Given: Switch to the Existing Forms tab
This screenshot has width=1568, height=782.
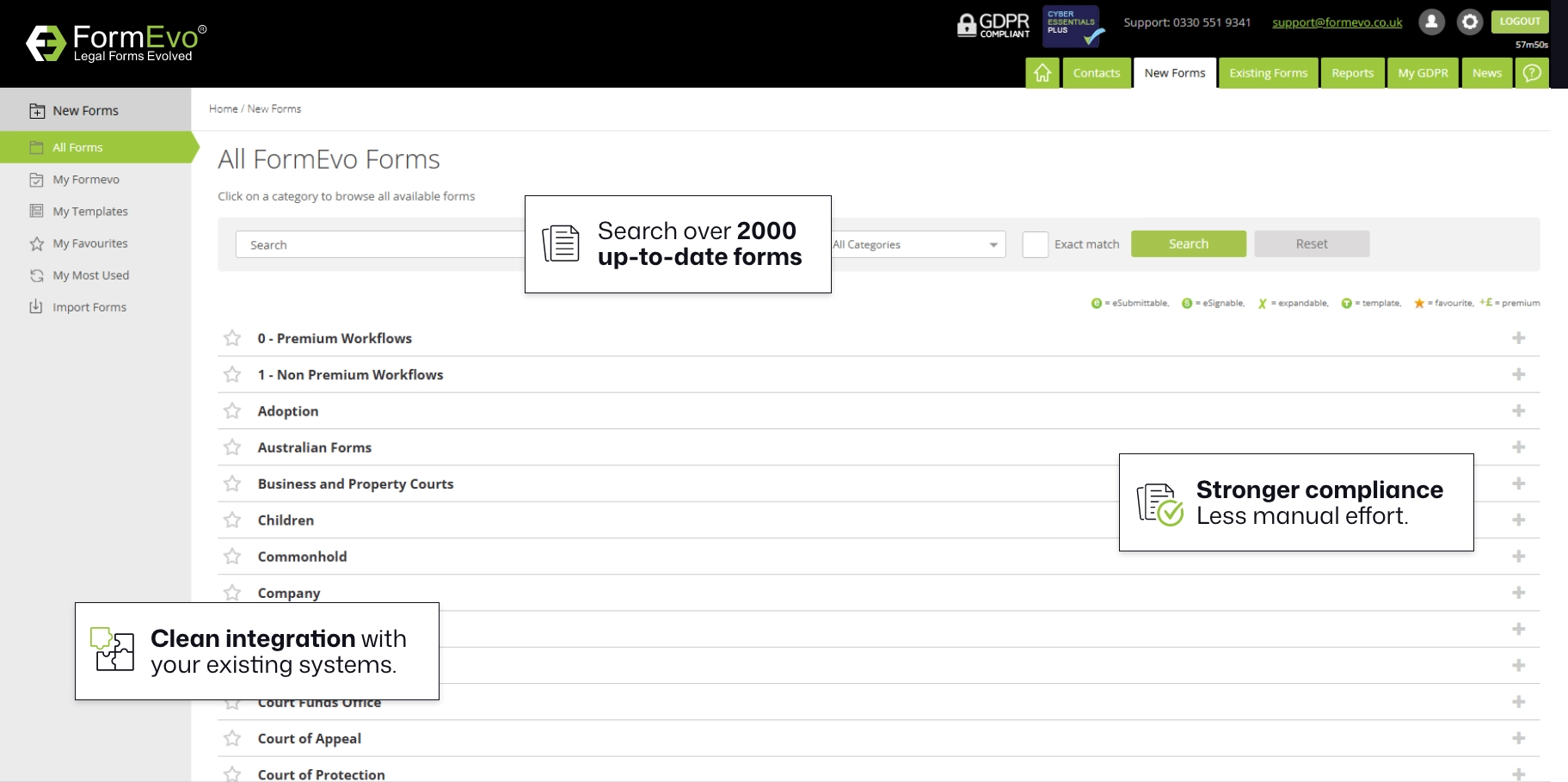Looking at the screenshot, I should pyautogui.click(x=1268, y=73).
